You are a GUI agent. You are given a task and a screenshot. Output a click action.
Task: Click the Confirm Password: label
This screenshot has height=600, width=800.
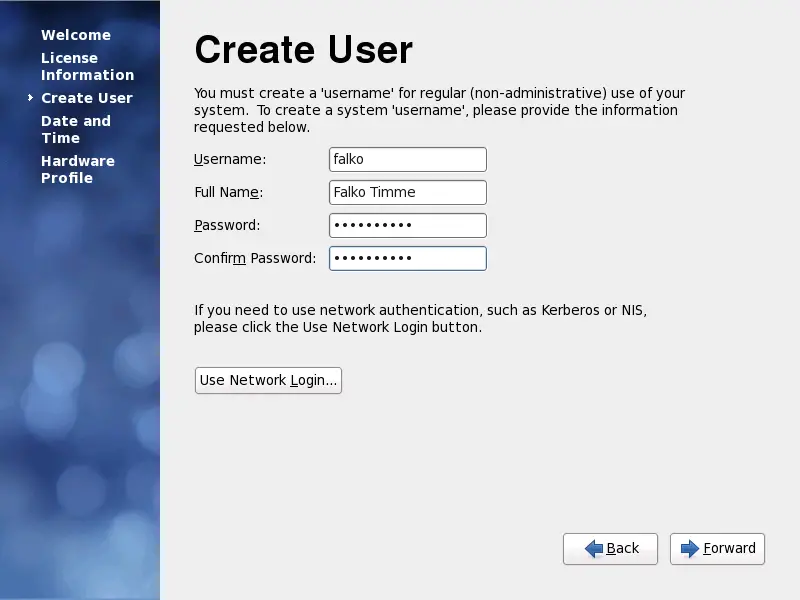255,258
